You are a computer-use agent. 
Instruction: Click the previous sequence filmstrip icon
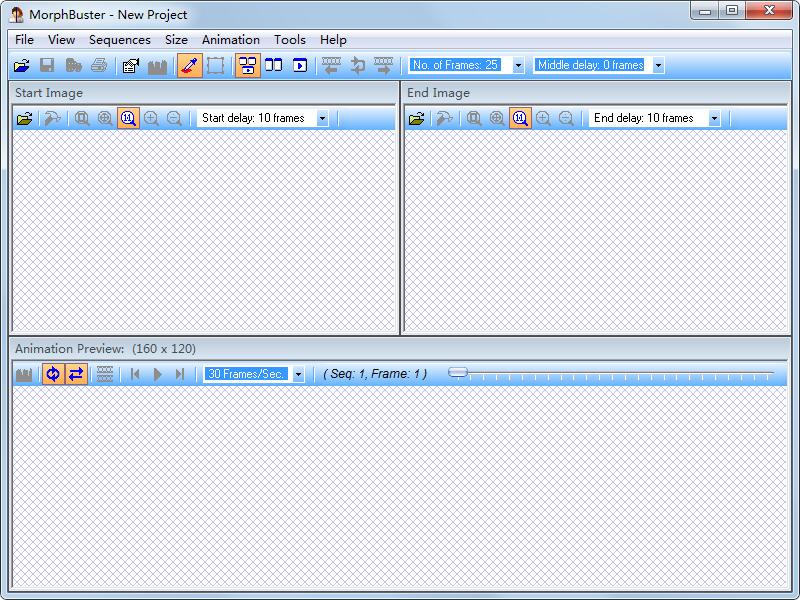(x=331, y=65)
